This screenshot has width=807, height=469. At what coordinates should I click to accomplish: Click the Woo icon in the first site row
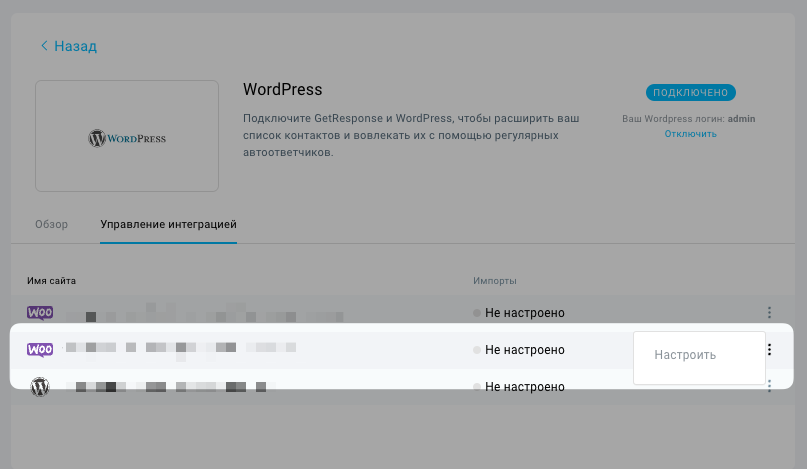[40, 312]
